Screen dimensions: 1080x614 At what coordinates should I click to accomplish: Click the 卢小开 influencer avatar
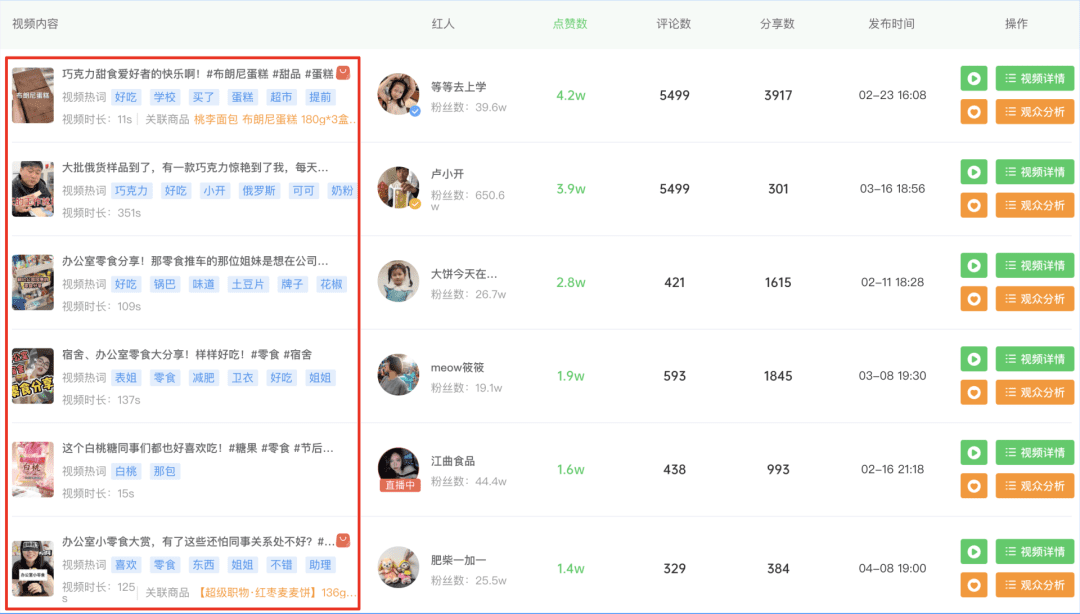pos(398,187)
